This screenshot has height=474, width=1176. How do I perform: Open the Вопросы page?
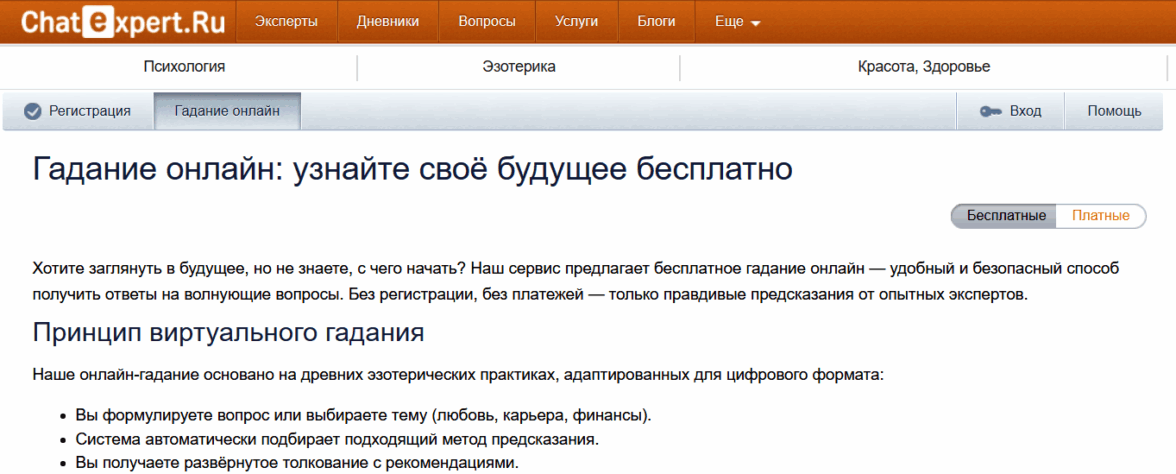click(486, 21)
